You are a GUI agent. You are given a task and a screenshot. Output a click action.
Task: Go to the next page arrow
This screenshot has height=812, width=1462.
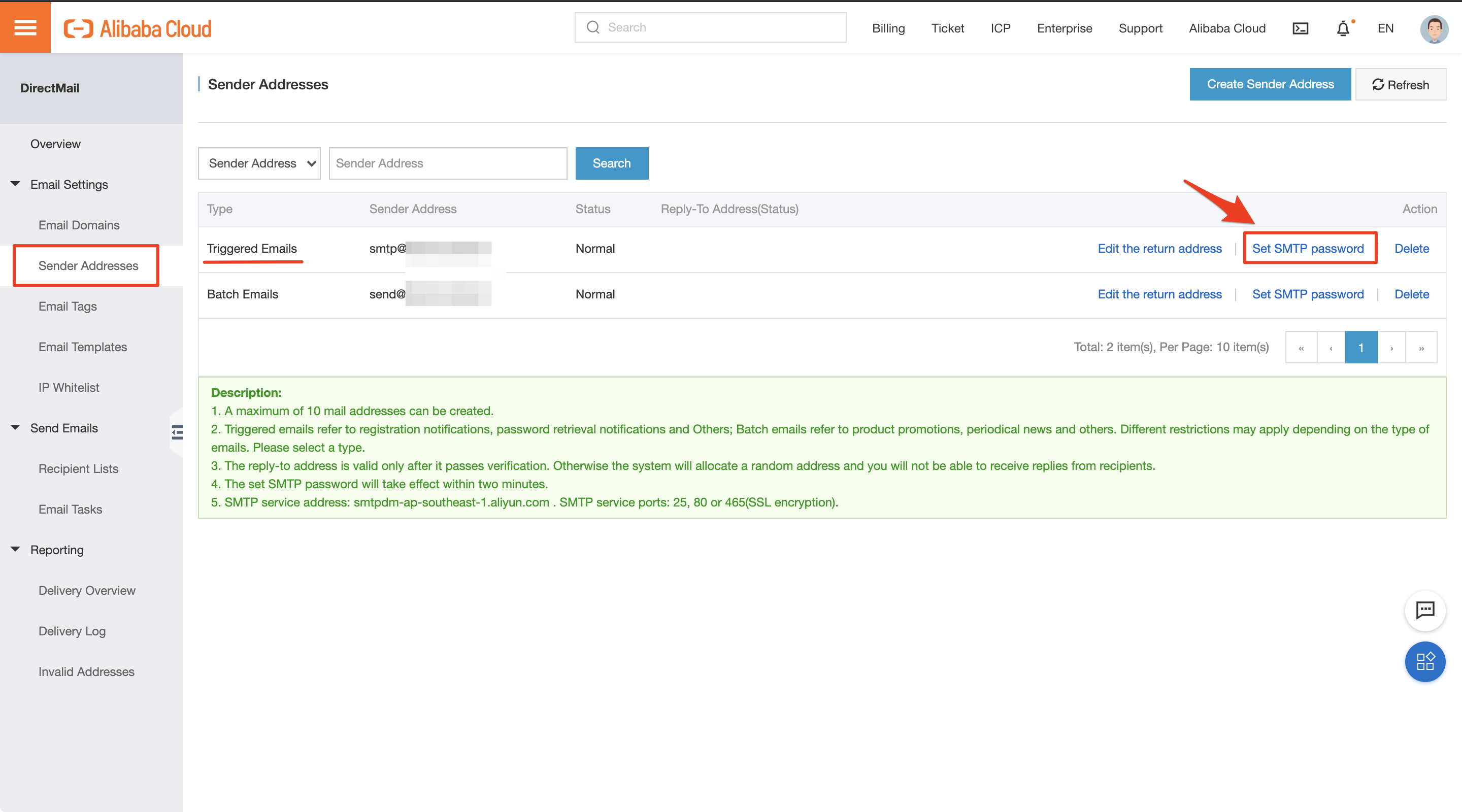[x=1391, y=347]
